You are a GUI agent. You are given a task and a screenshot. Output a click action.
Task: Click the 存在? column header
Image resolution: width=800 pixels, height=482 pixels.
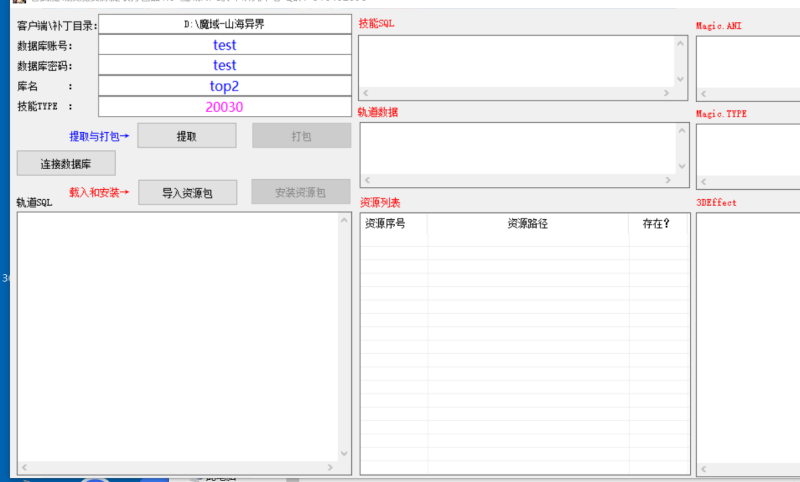pos(658,223)
